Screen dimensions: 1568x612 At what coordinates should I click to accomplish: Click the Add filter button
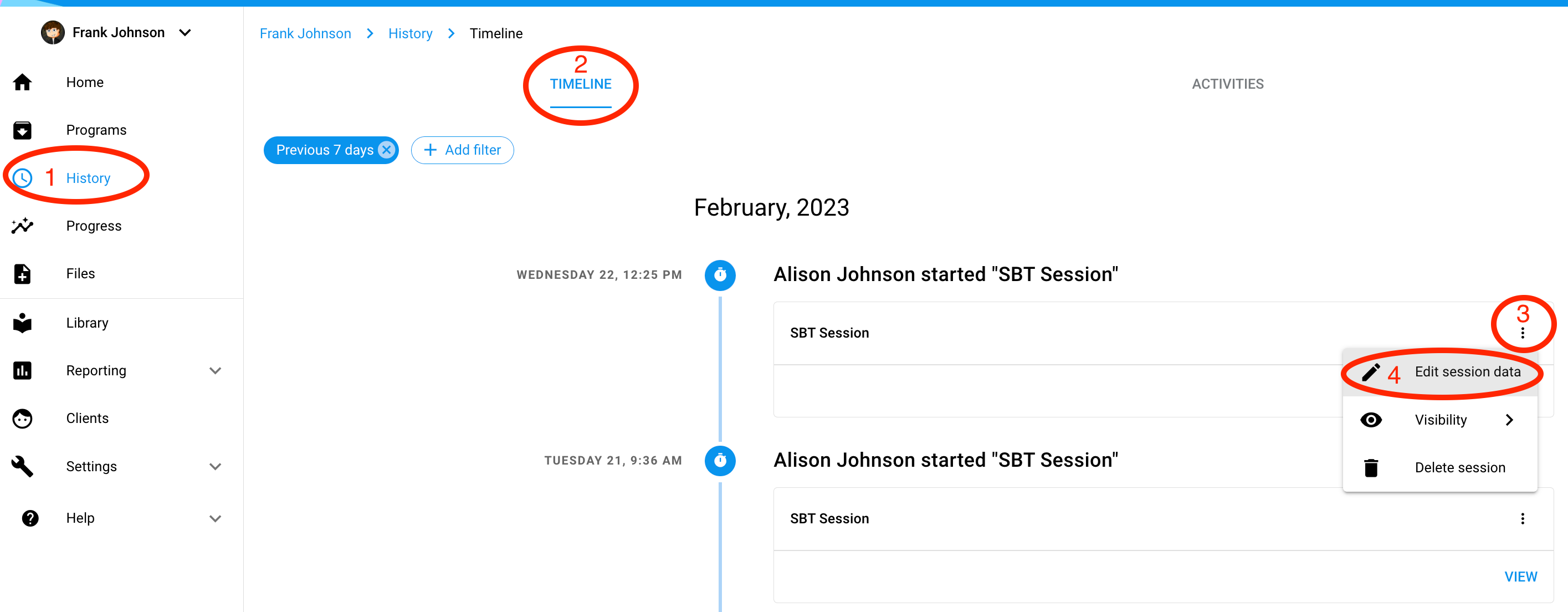point(463,150)
